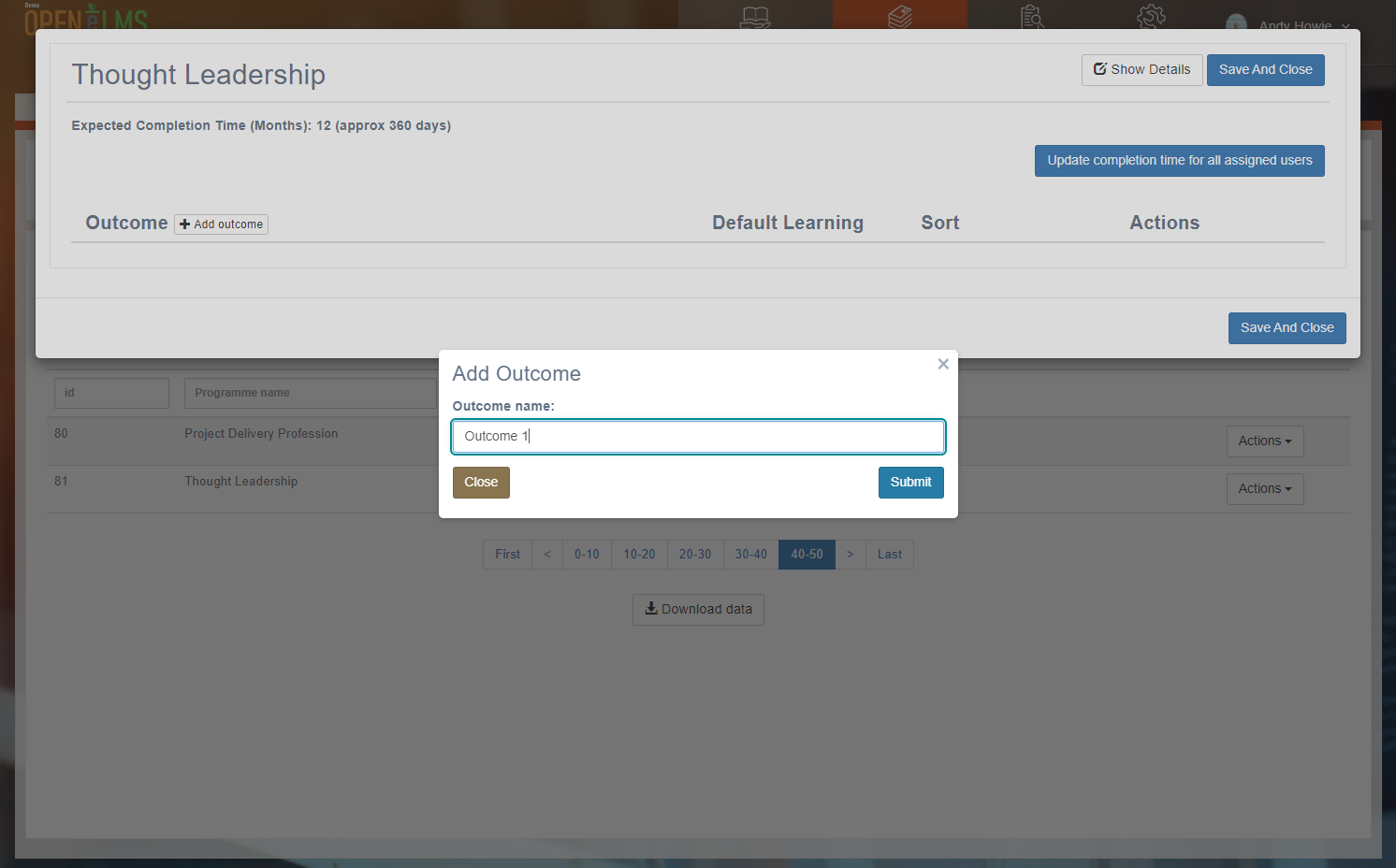
Task: Go to Last page in pagination
Action: click(889, 555)
